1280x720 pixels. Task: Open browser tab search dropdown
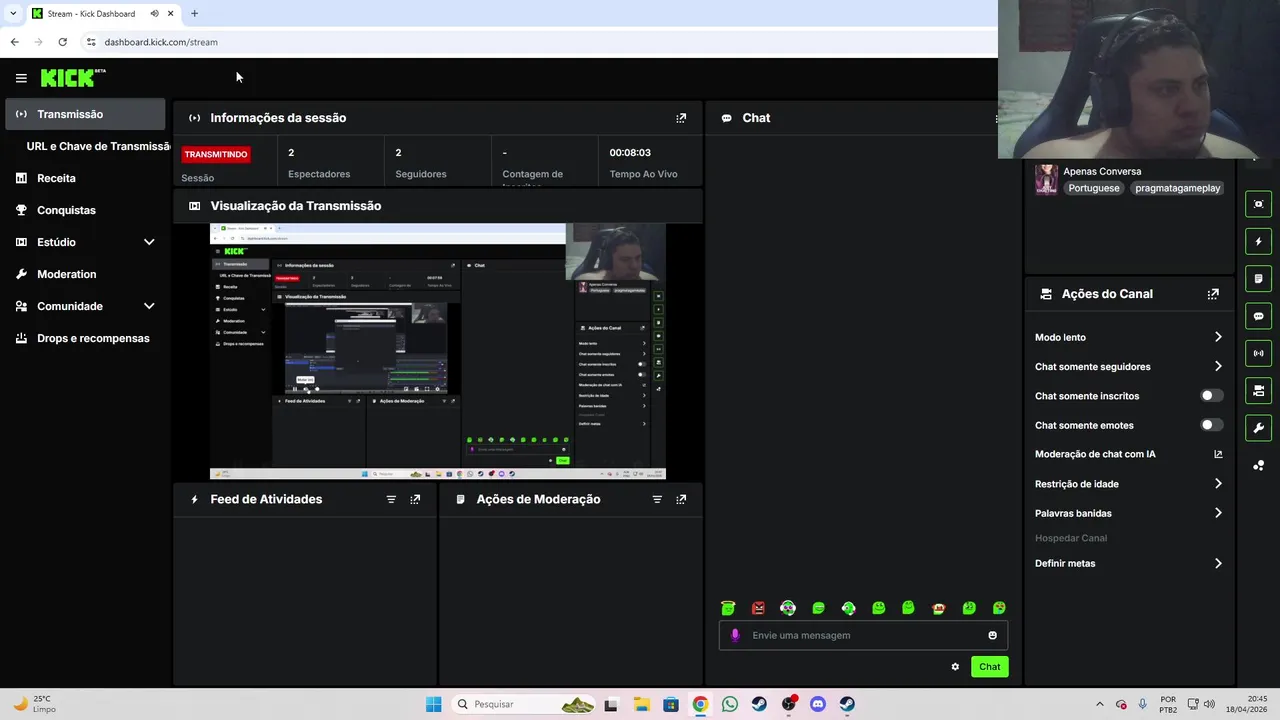(13, 14)
